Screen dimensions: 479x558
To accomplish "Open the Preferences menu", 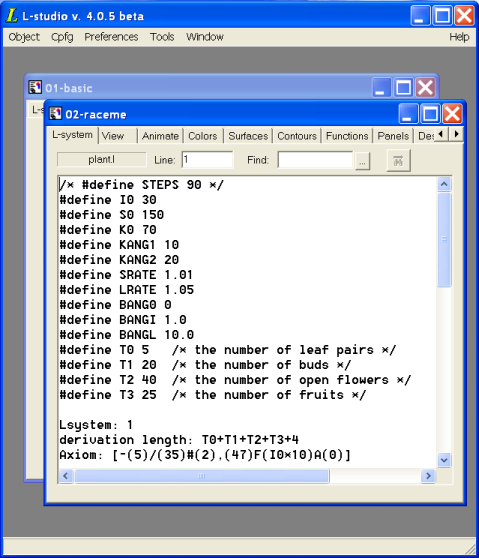I will [111, 37].
